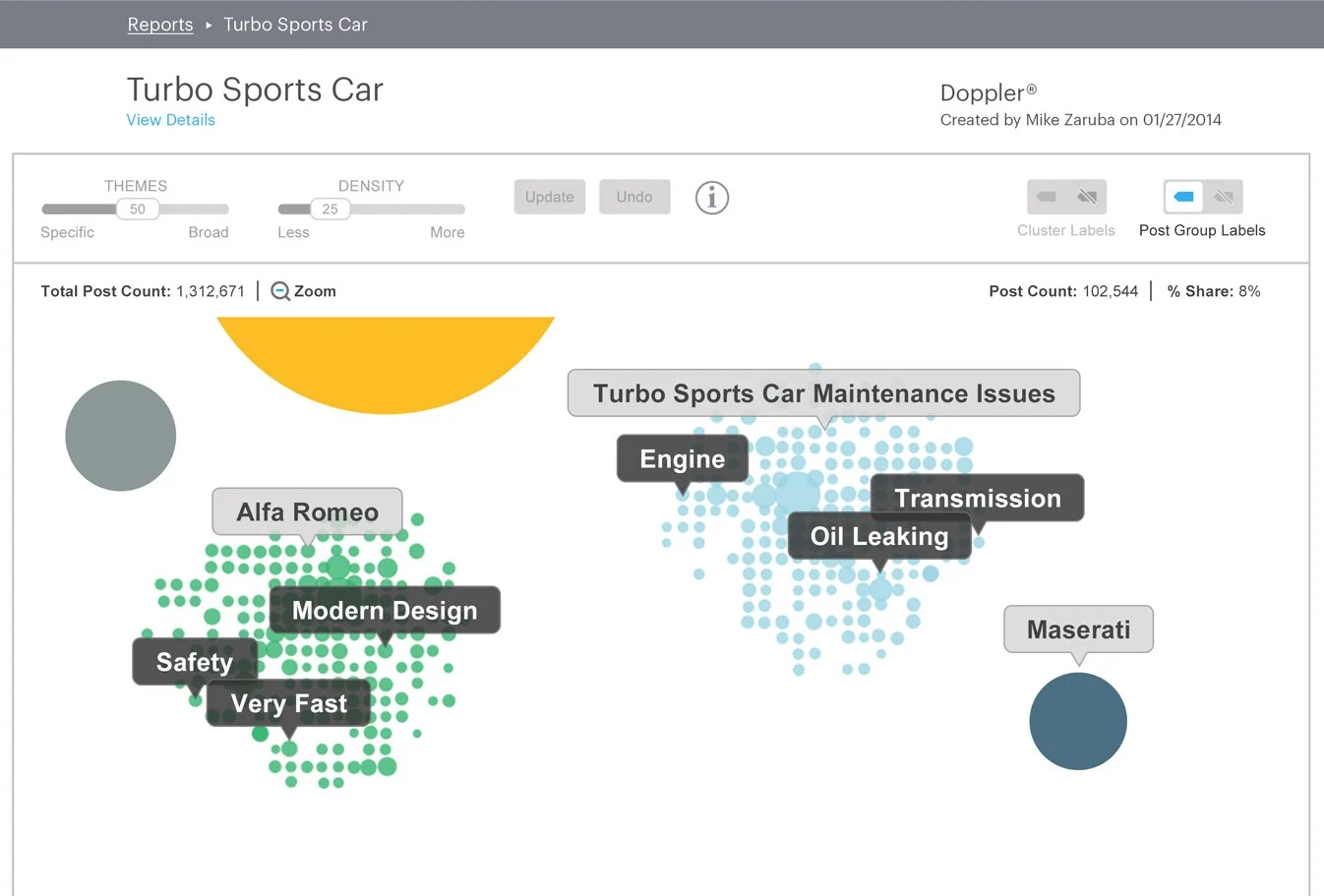Hide post group labels crossed-tag icon

[1224, 197]
